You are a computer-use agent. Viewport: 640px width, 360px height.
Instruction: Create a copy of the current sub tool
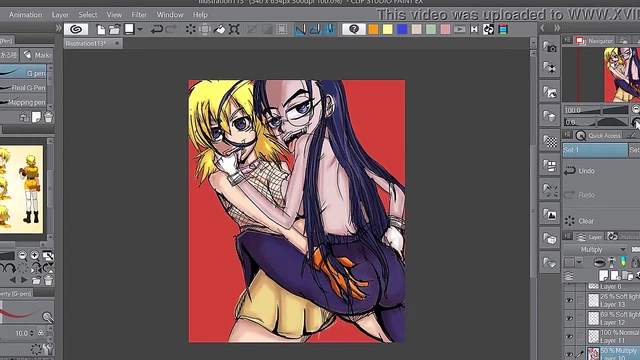point(36,118)
